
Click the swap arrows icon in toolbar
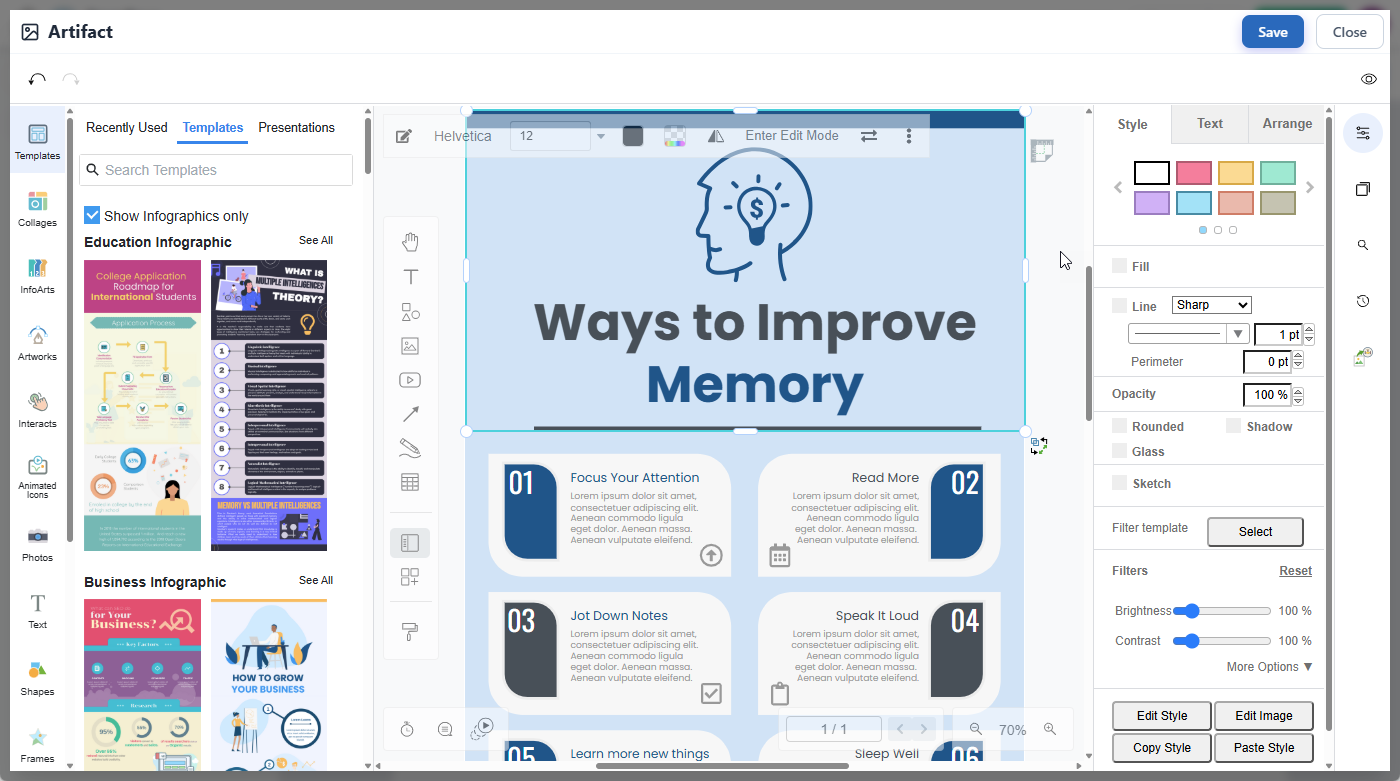point(869,136)
